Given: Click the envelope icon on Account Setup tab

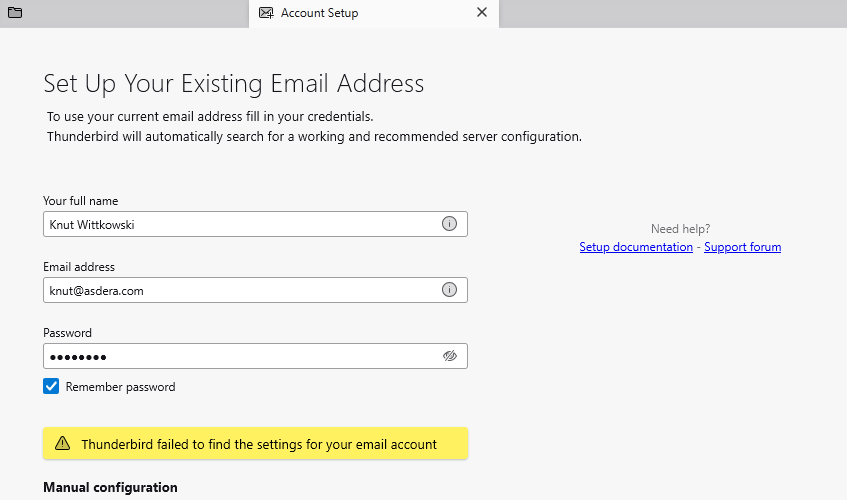Looking at the screenshot, I should click(266, 13).
